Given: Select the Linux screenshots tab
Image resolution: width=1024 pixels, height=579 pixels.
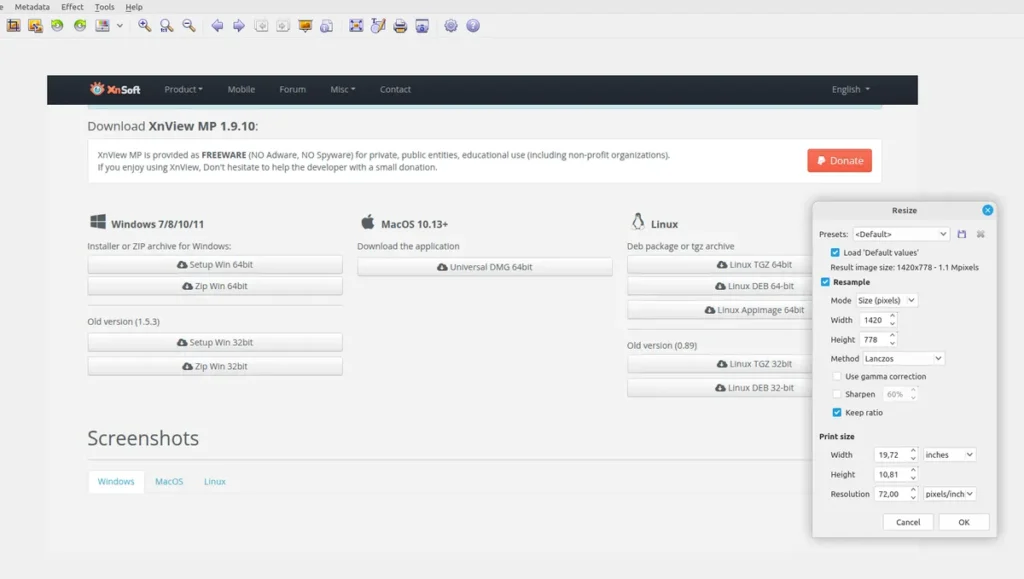Looking at the screenshot, I should tap(215, 481).
